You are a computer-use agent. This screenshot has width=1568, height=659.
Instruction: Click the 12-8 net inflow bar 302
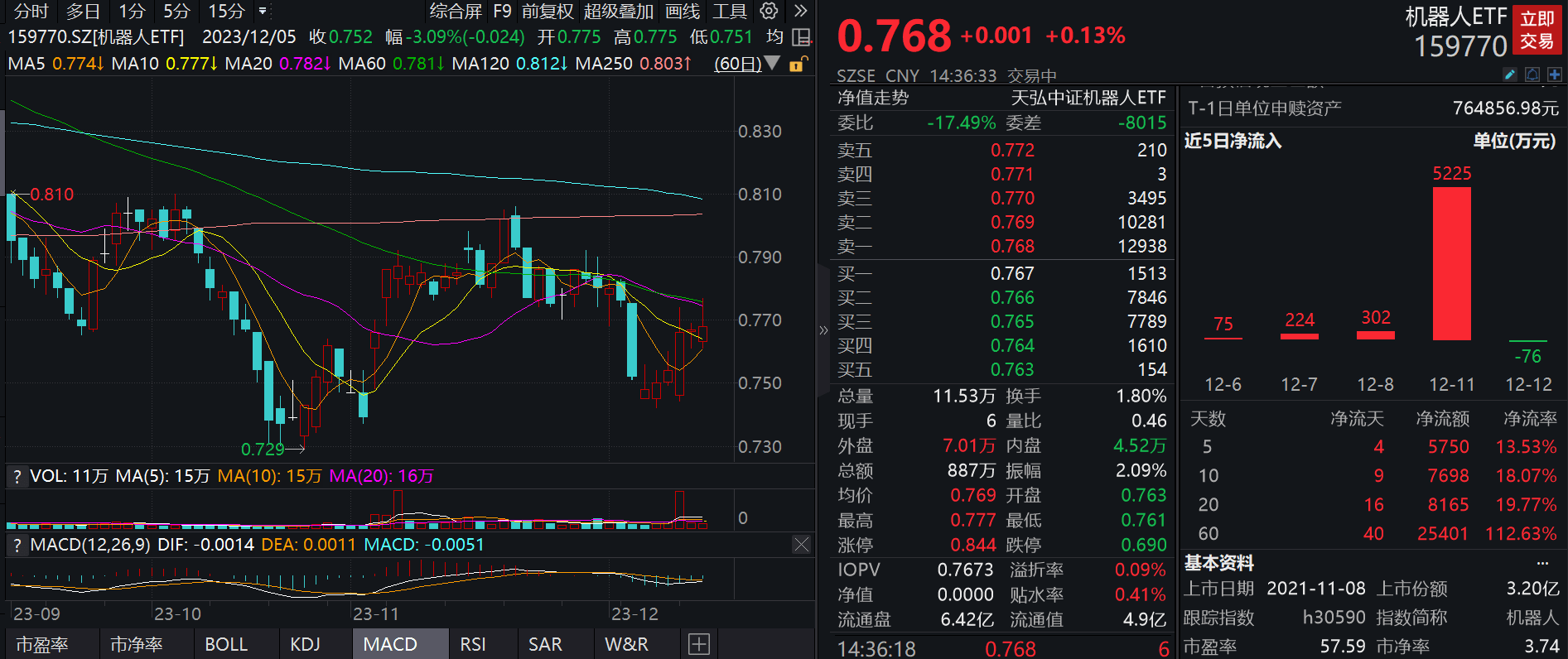(x=1376, y=335)
